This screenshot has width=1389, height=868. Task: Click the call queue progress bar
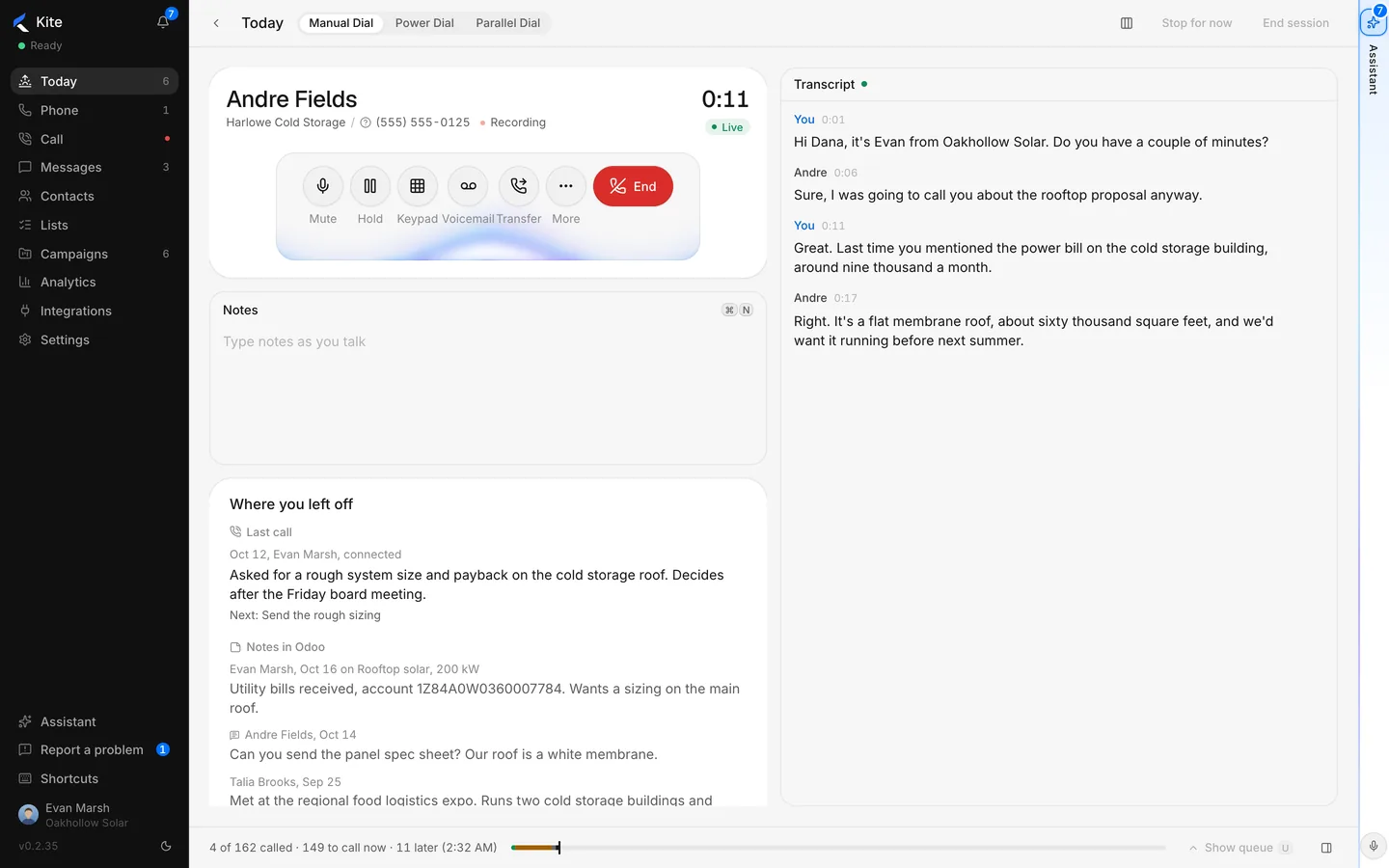coord(838,848)
